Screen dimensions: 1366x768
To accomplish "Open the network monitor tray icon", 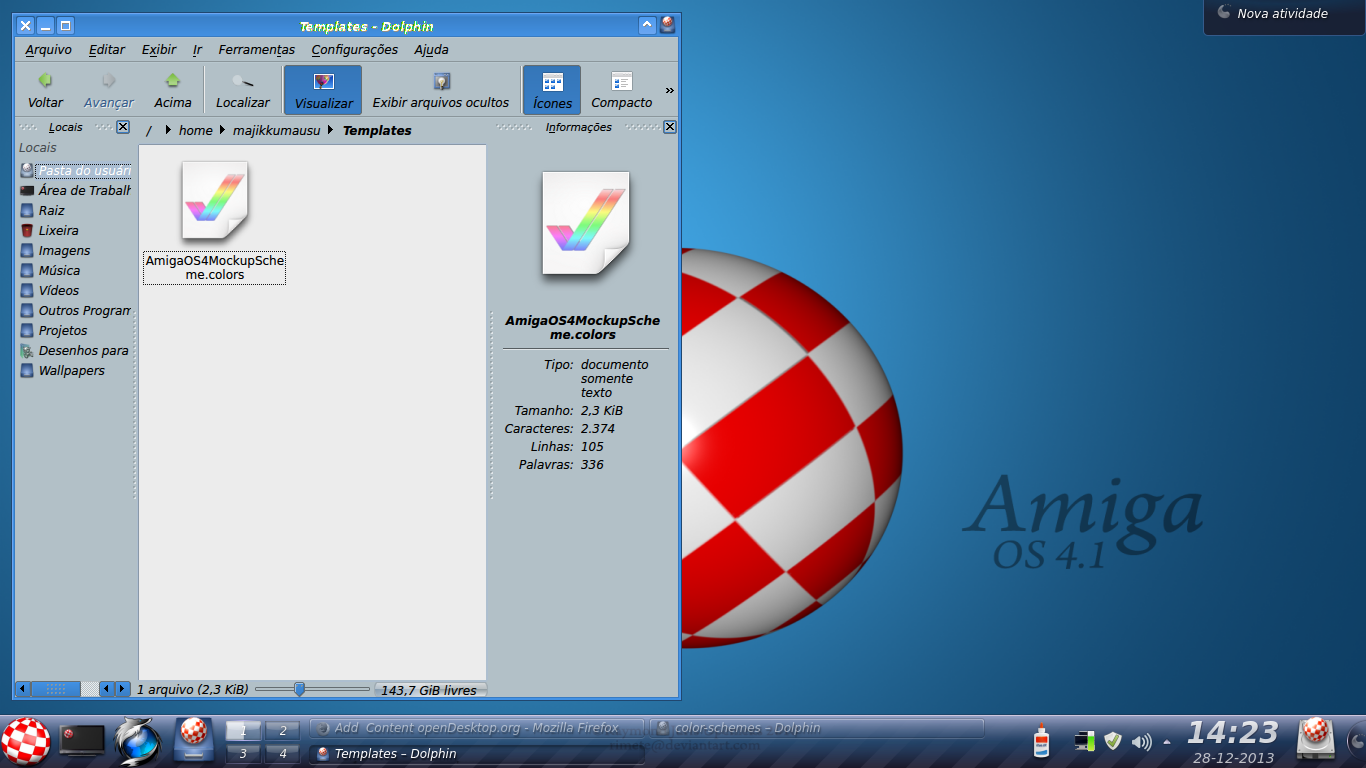I will tap(1084, 741).
